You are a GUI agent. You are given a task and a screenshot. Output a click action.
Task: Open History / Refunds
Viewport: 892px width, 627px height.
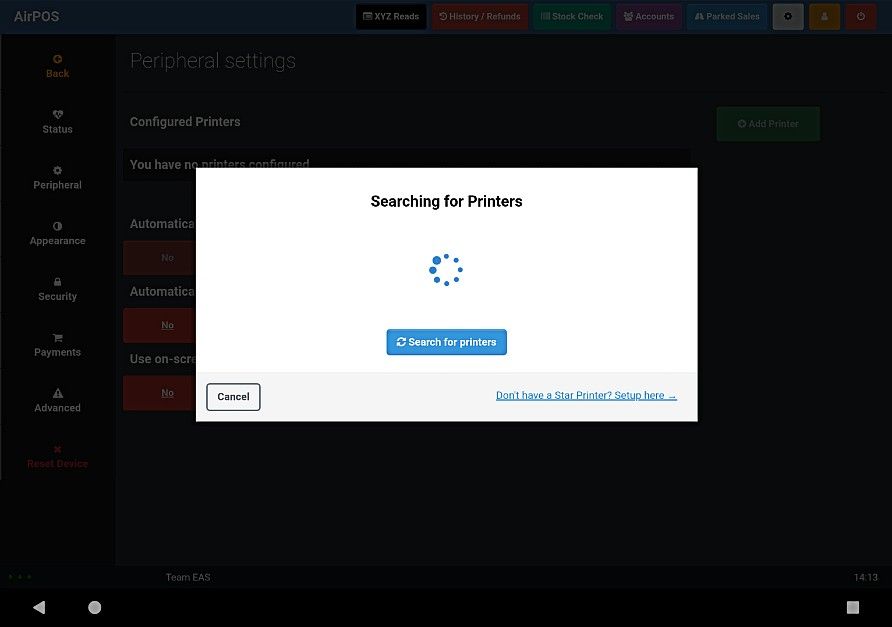tap(480, 16)
